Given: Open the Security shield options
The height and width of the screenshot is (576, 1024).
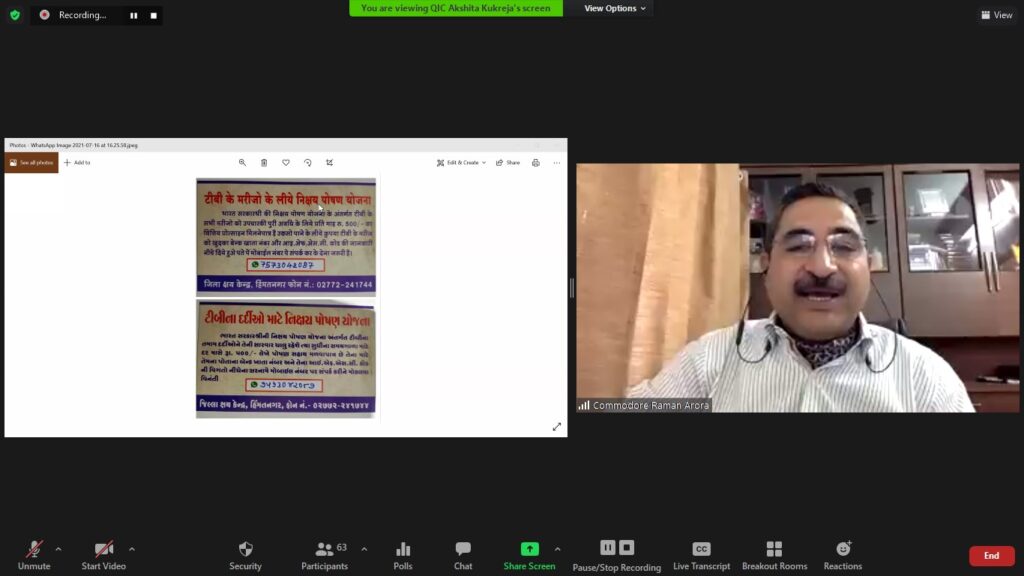Looking at the screenshot, I should click(x=245, y=555).
